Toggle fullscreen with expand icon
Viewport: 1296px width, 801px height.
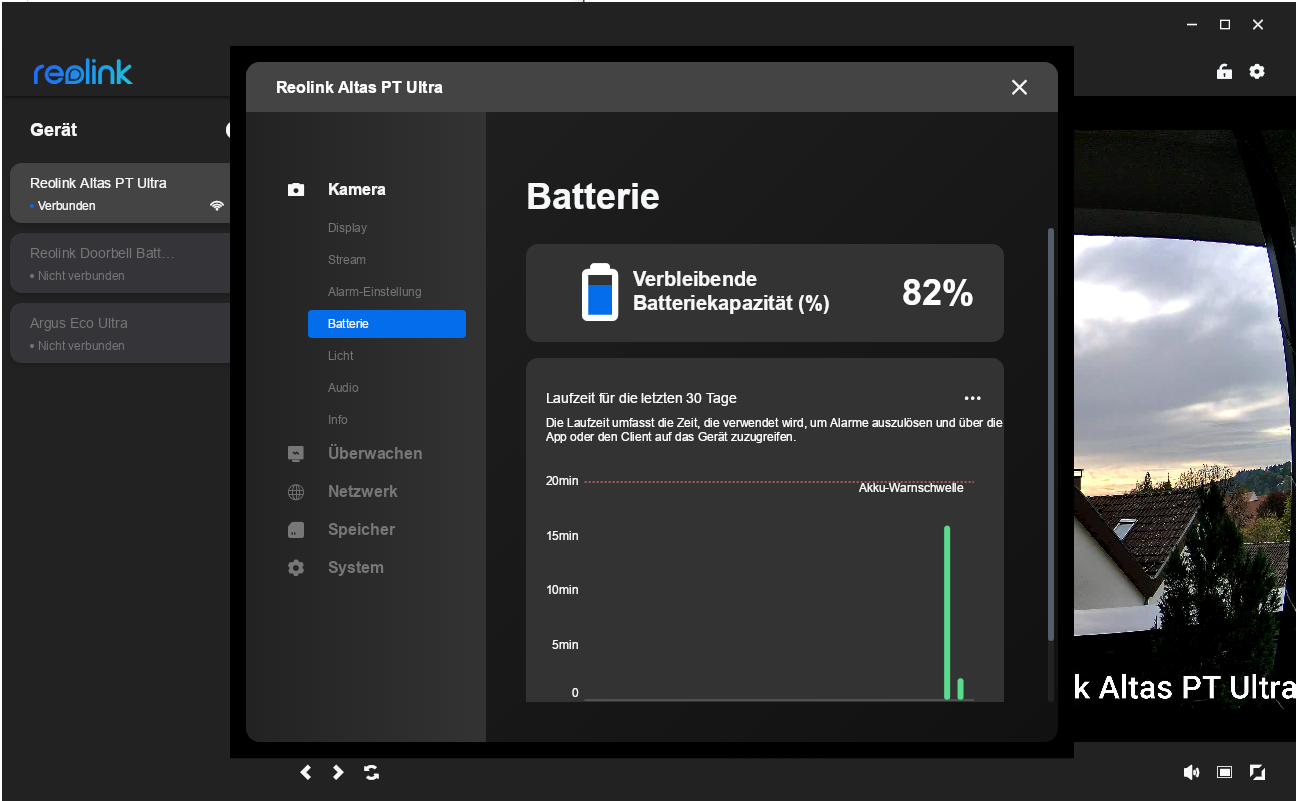1258,772
